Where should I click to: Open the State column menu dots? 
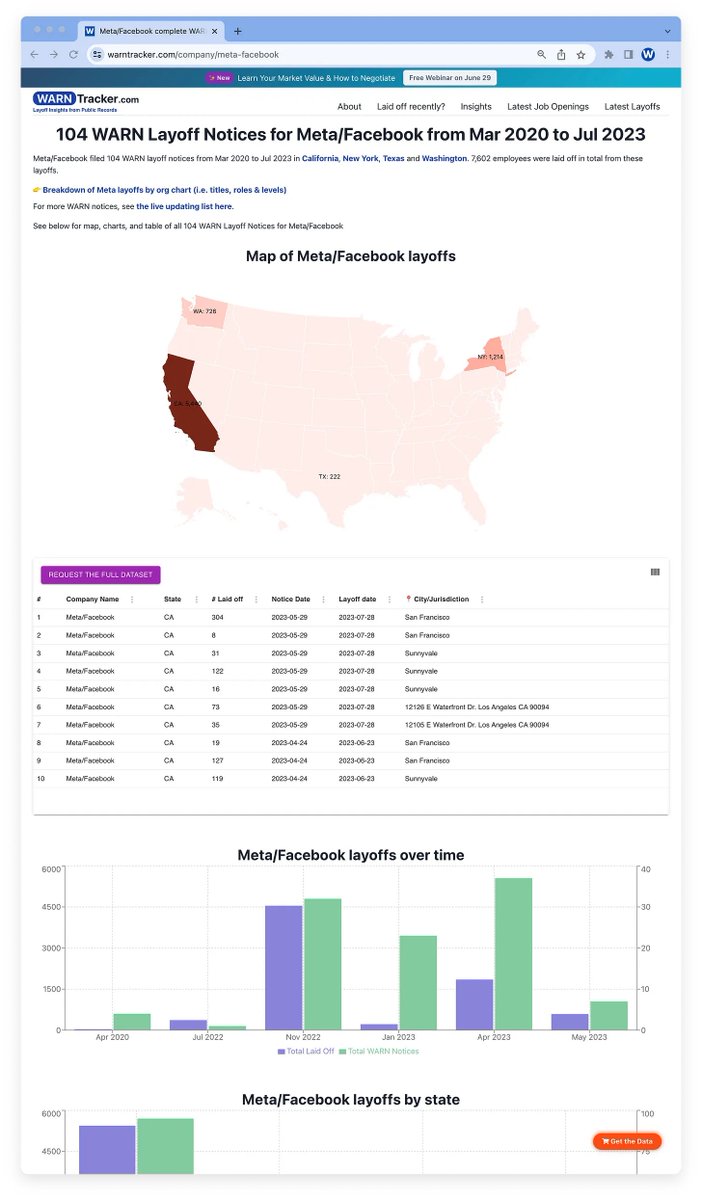(x=196, y=599)
